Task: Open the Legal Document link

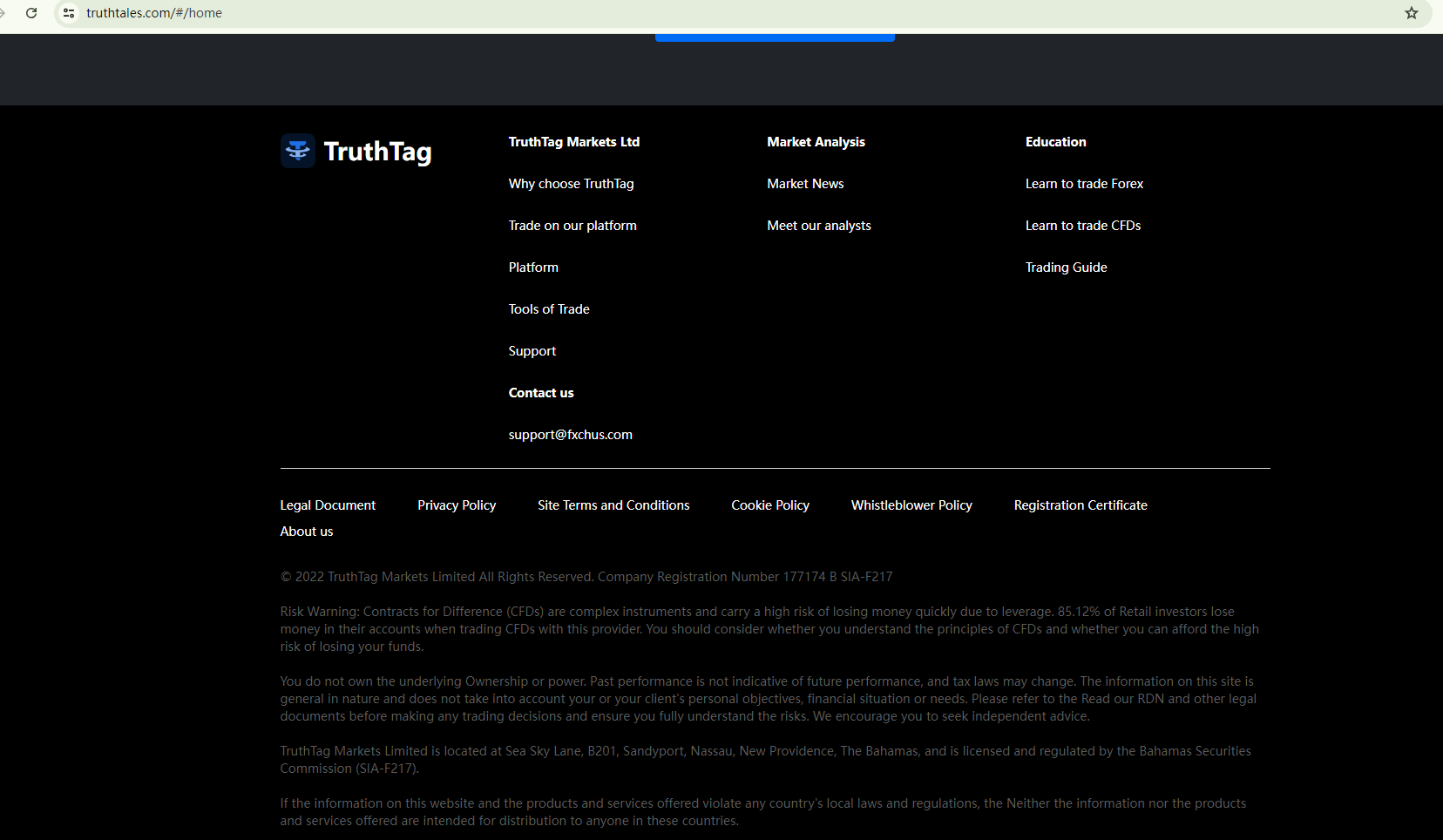Action: pos(328,505)
